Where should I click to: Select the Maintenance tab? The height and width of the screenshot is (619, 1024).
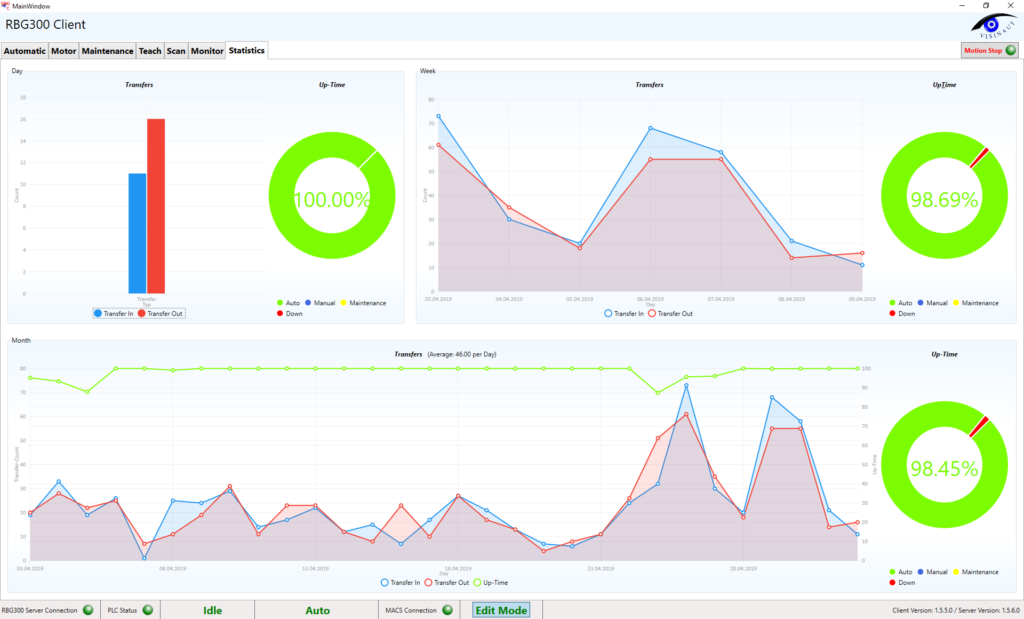pyautogui.click(x=107, y=50)
